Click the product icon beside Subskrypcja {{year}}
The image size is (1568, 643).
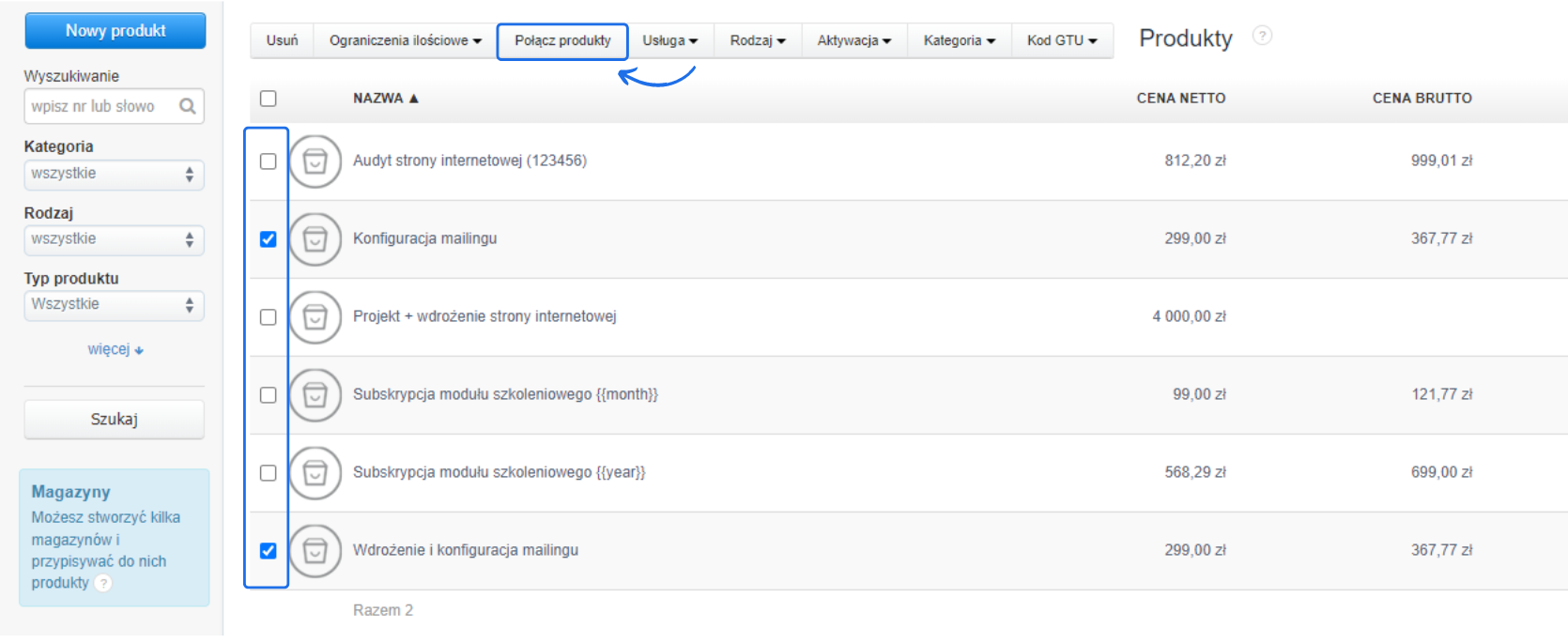coord(315,473)
